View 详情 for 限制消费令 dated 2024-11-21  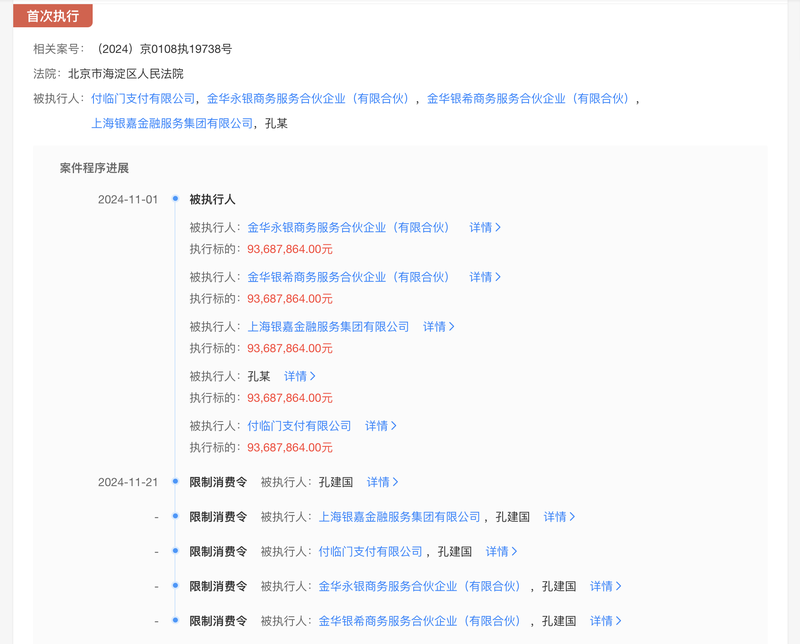pyautogui.click(x=382, y=482)
